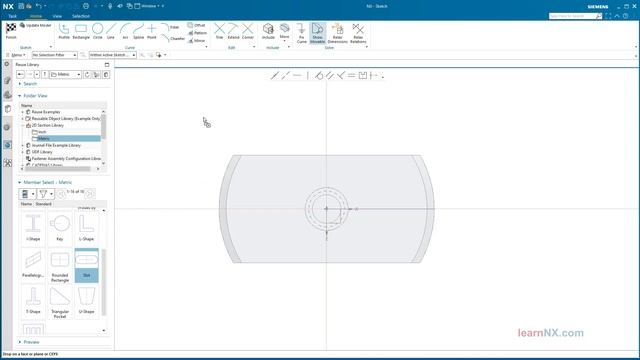640x360 pixels.
Task: Select Reusable Object Library tree item
Action: click(x=65, y=118)
